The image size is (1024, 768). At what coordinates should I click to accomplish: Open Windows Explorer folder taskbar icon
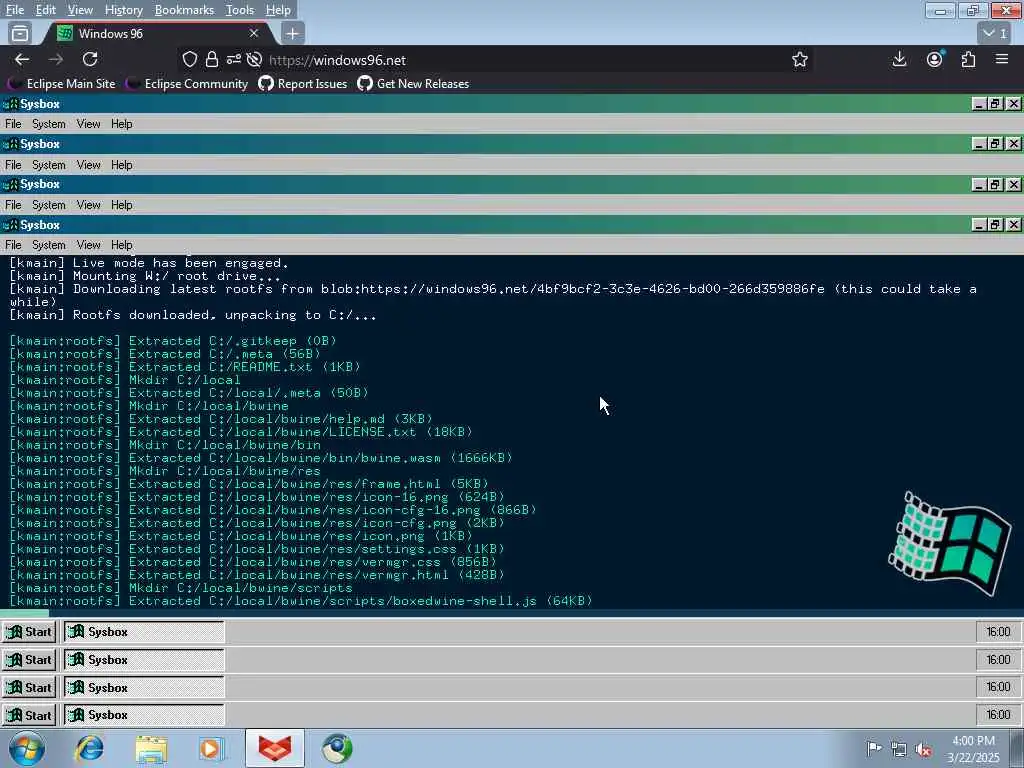pos(152,748)
